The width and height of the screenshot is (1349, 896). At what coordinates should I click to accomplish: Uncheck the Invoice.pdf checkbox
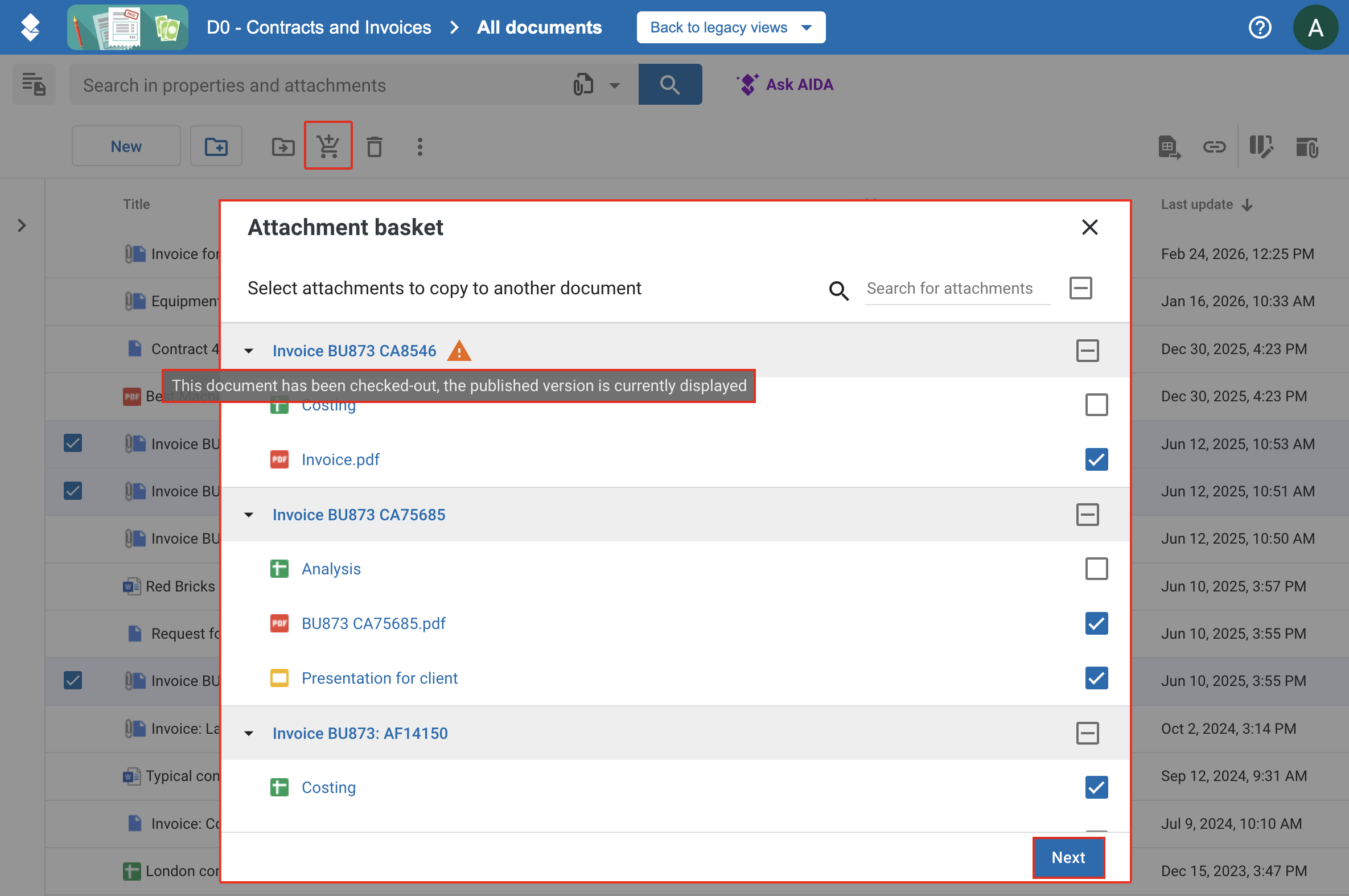point(1096,459)
